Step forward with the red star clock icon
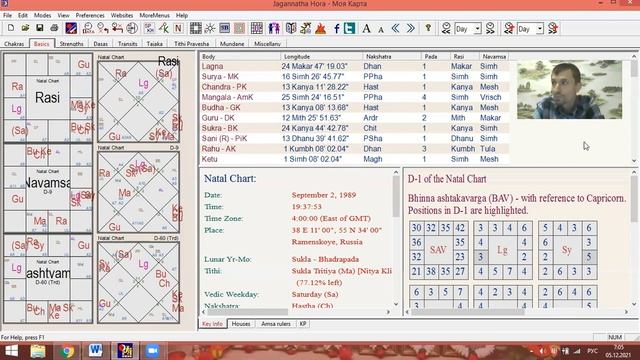Screen dimensions: 640x360 tap(553, 28)
